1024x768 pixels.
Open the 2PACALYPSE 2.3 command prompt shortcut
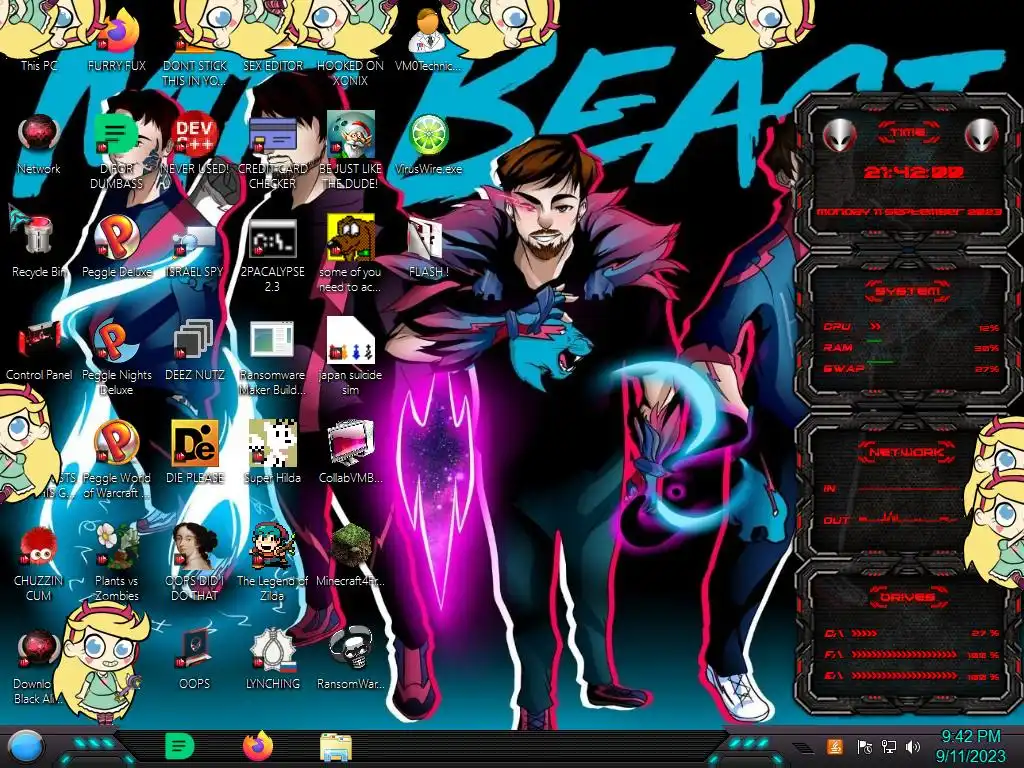coord(272,256)
